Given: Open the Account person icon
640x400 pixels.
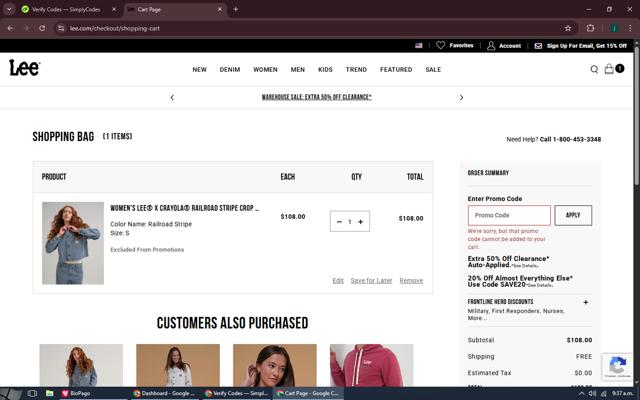Looking at the screenshot, I should click(491, 46).
